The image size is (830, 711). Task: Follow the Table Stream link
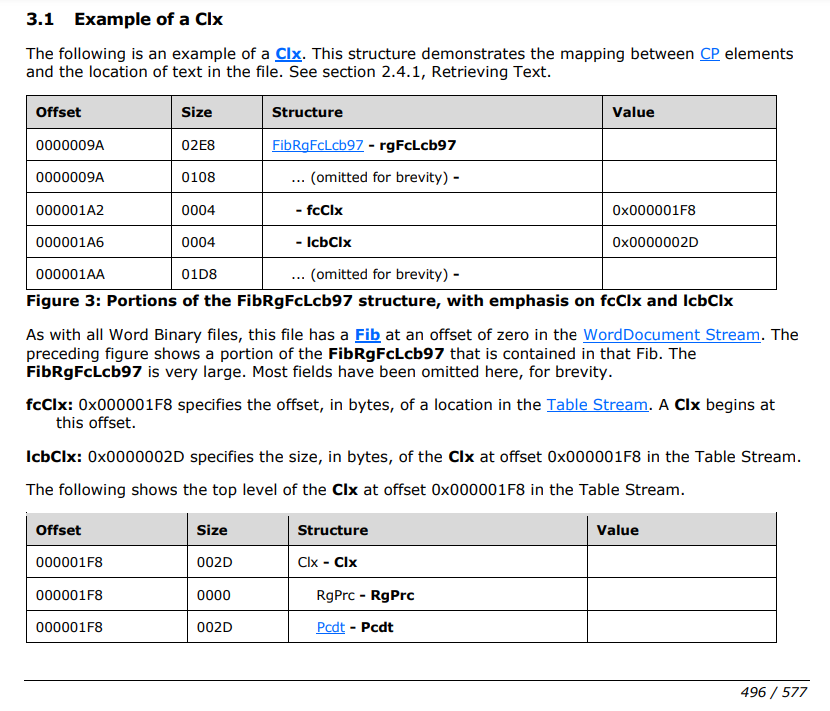point(597,405)
